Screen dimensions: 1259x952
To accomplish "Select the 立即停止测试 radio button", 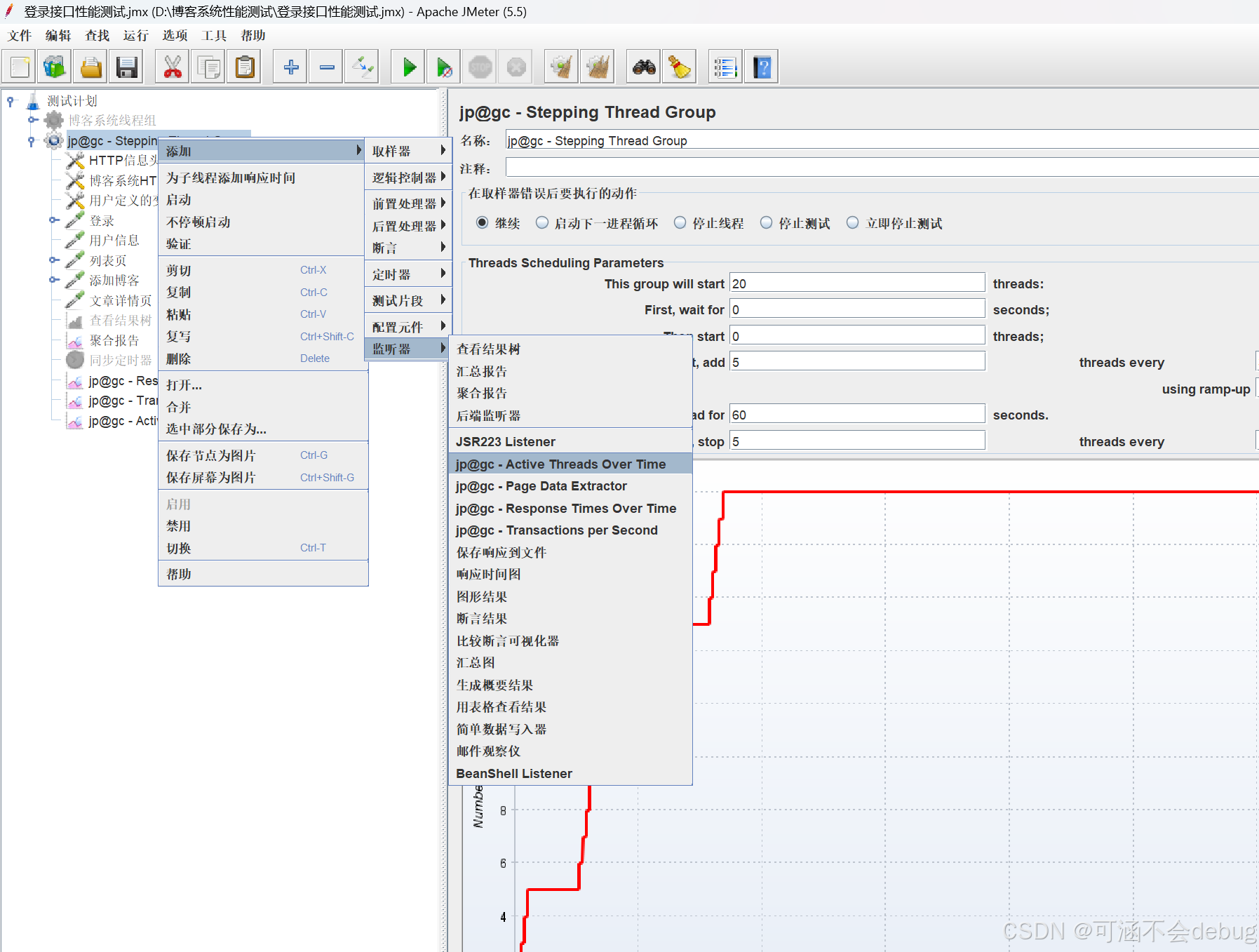I will (853, 223).
